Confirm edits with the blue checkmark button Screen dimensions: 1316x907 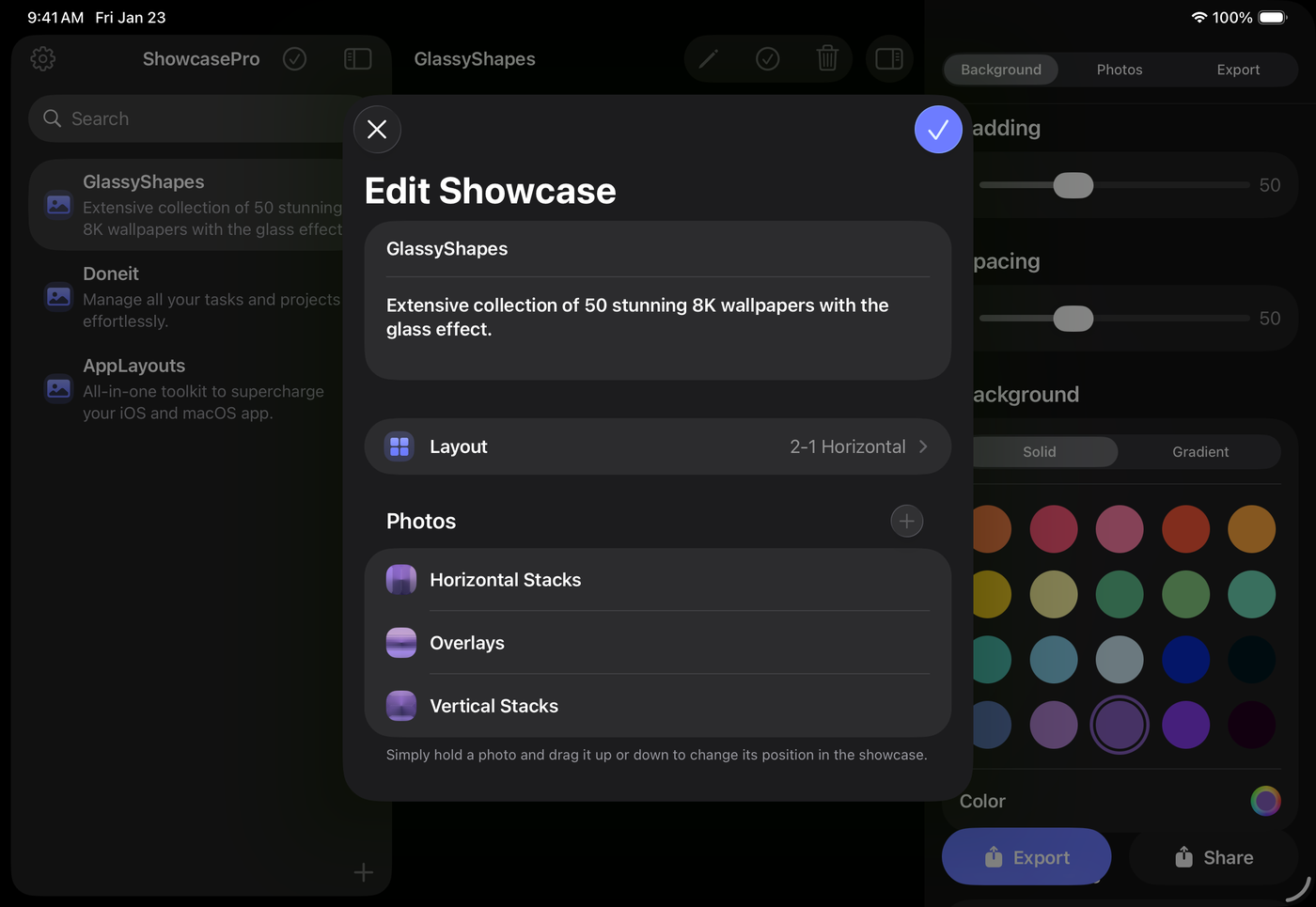click(x=937, y=130)
